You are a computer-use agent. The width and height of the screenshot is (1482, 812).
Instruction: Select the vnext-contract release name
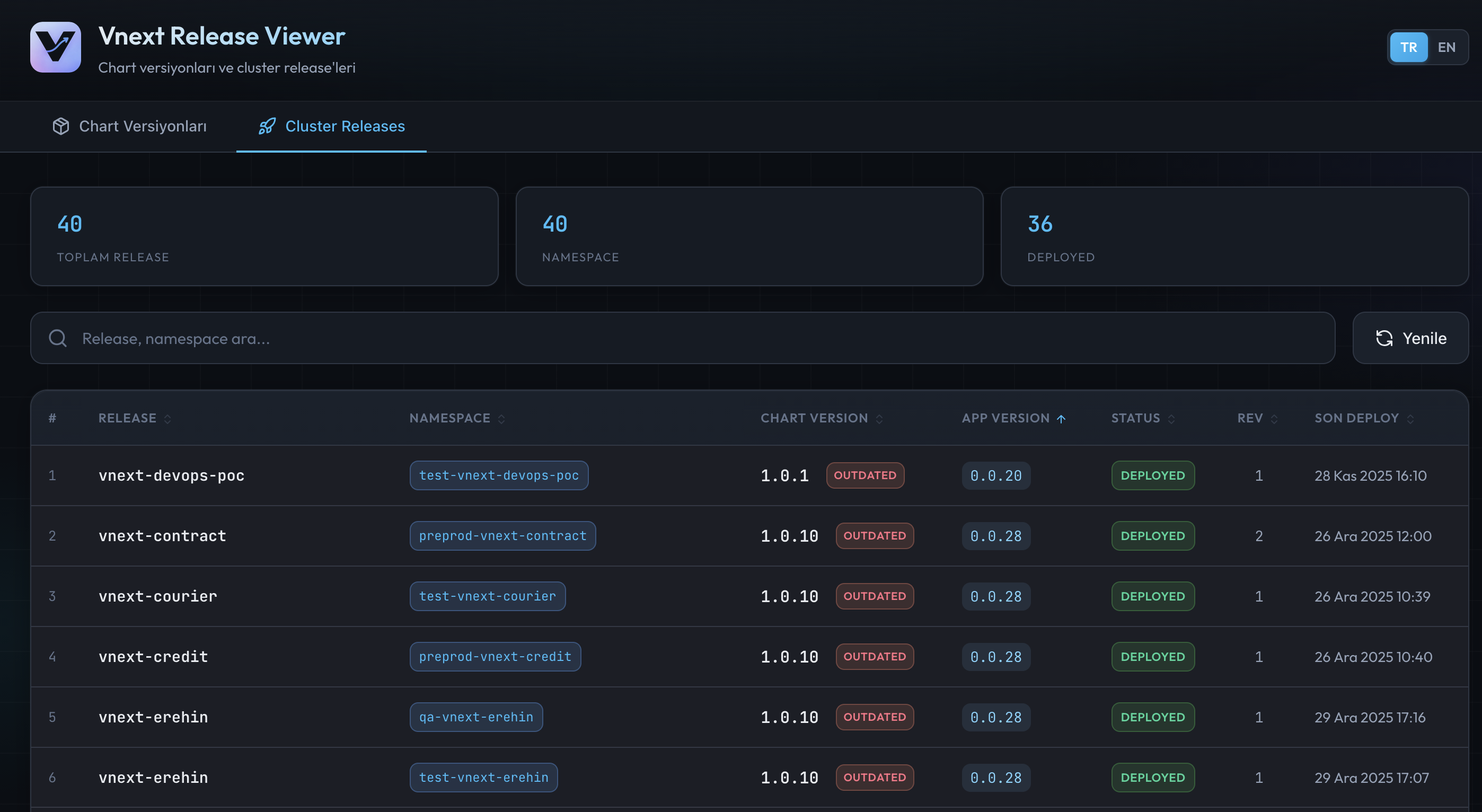(162, 536)
